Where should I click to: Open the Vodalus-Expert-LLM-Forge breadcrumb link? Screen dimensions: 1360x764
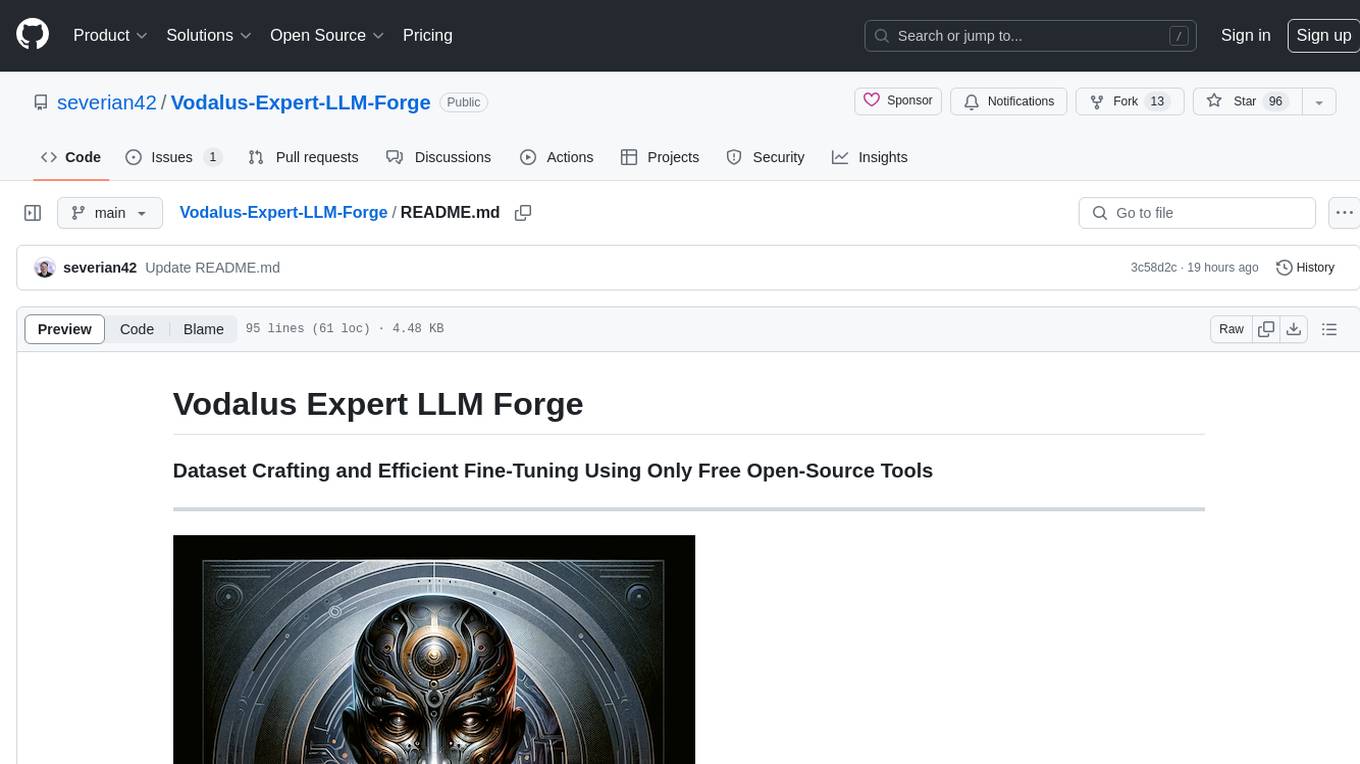tap(283, 212)
